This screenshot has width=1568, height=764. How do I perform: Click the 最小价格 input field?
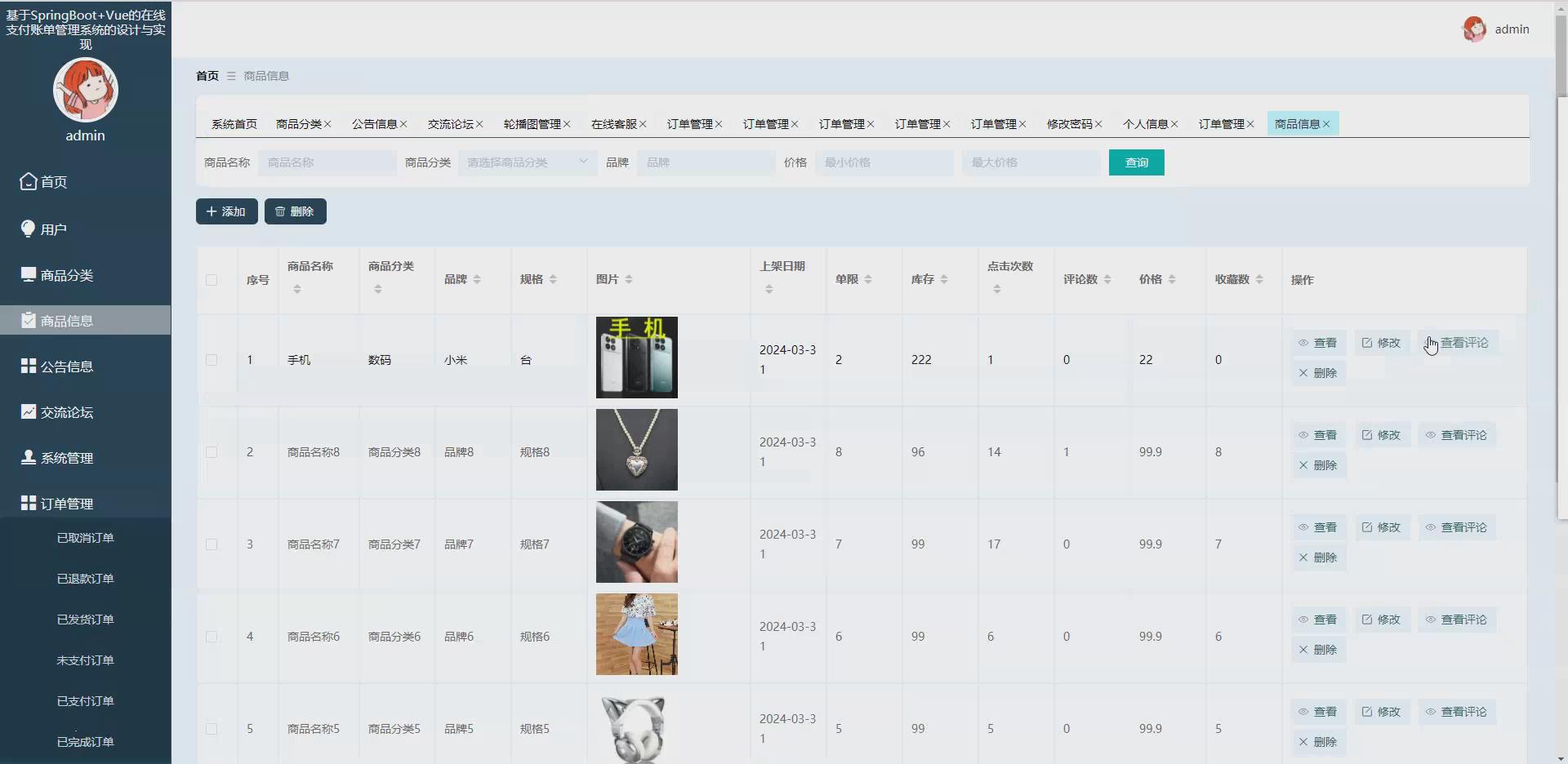click(x=884, y=162)
